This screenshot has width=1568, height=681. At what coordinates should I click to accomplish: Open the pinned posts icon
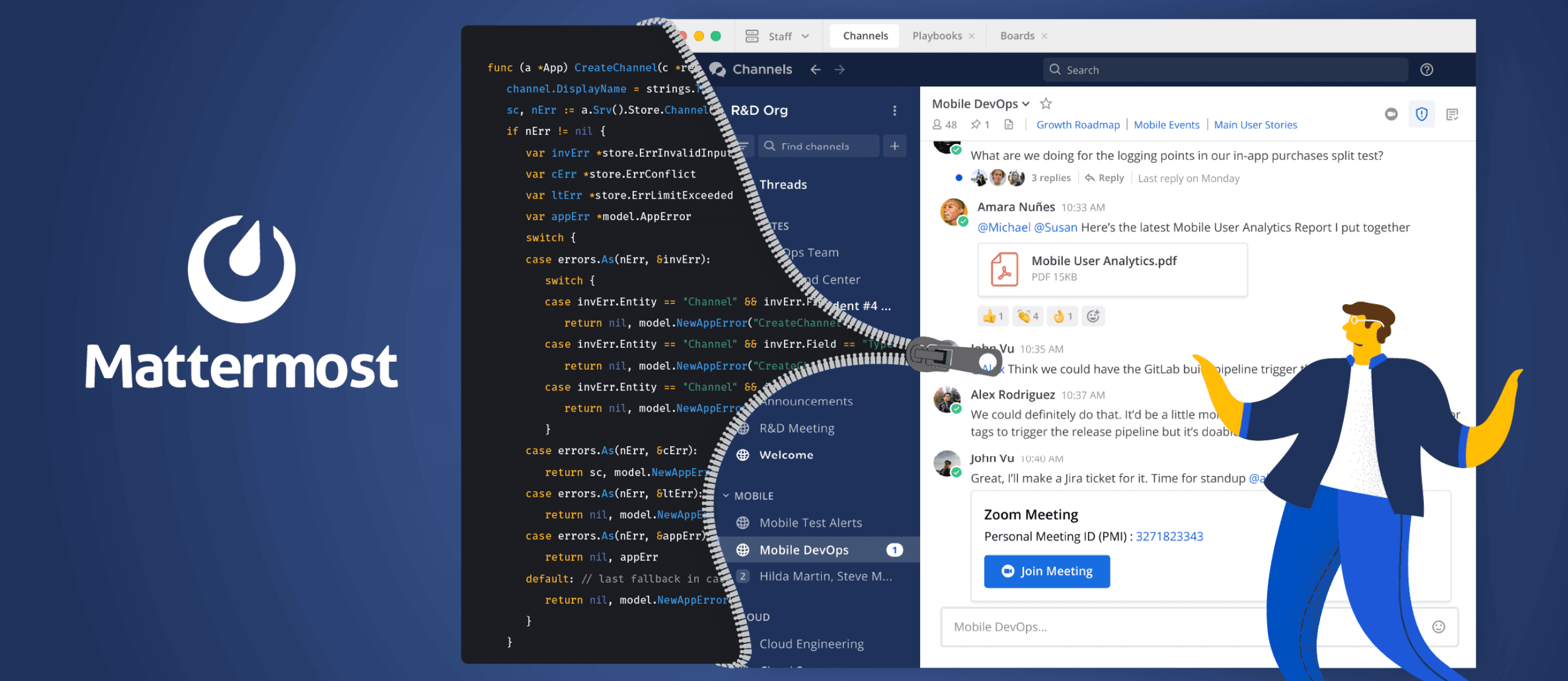point(979,124)
